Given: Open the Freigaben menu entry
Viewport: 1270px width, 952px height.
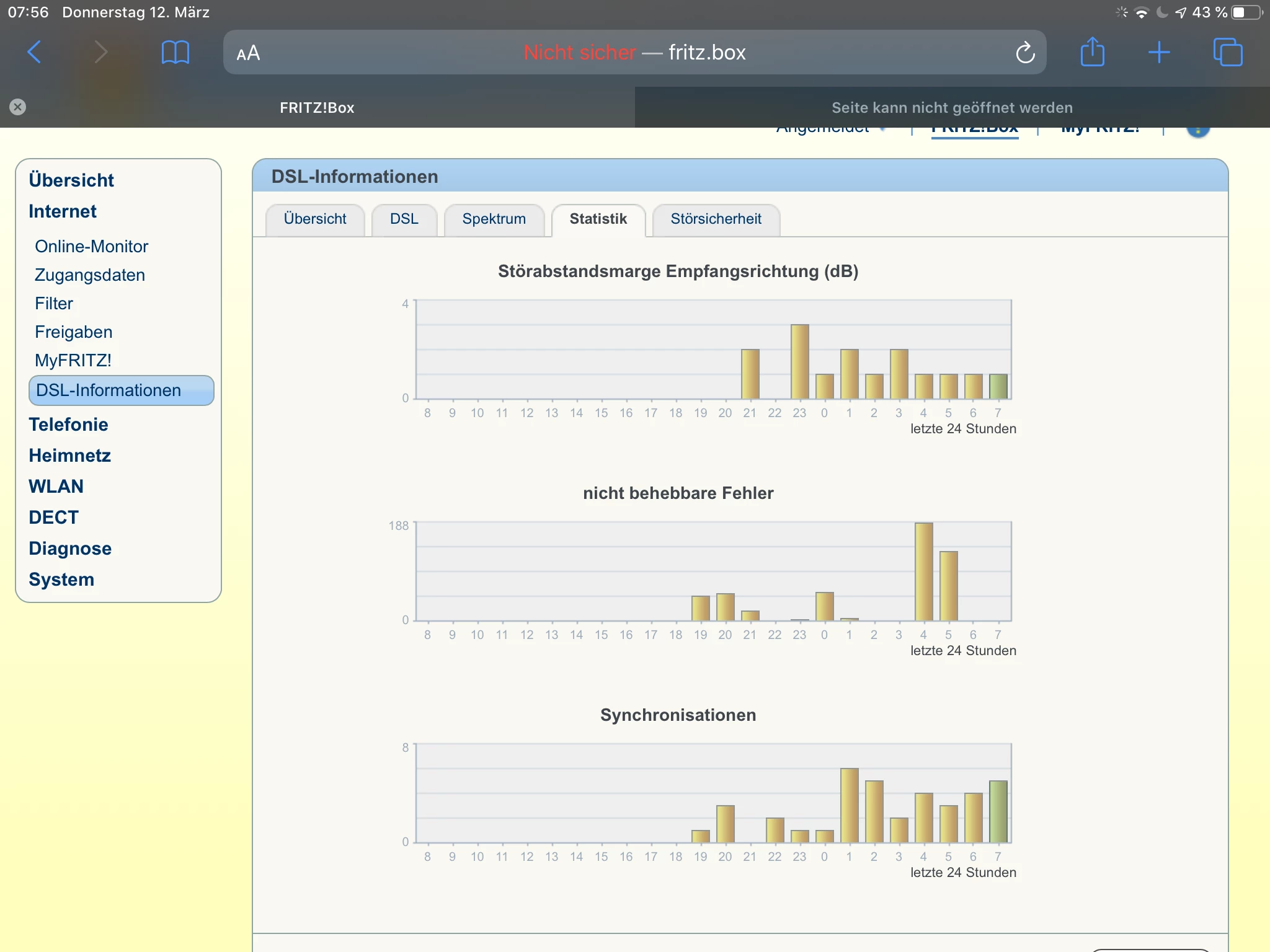Looking at the screenshot, I should [x=73, y=332].
